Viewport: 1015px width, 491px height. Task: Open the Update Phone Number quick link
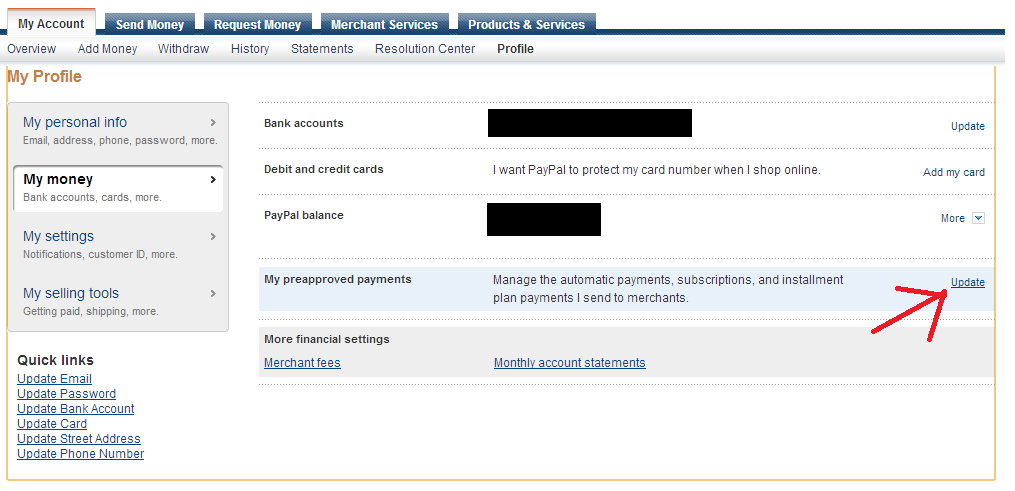[80, 454]
